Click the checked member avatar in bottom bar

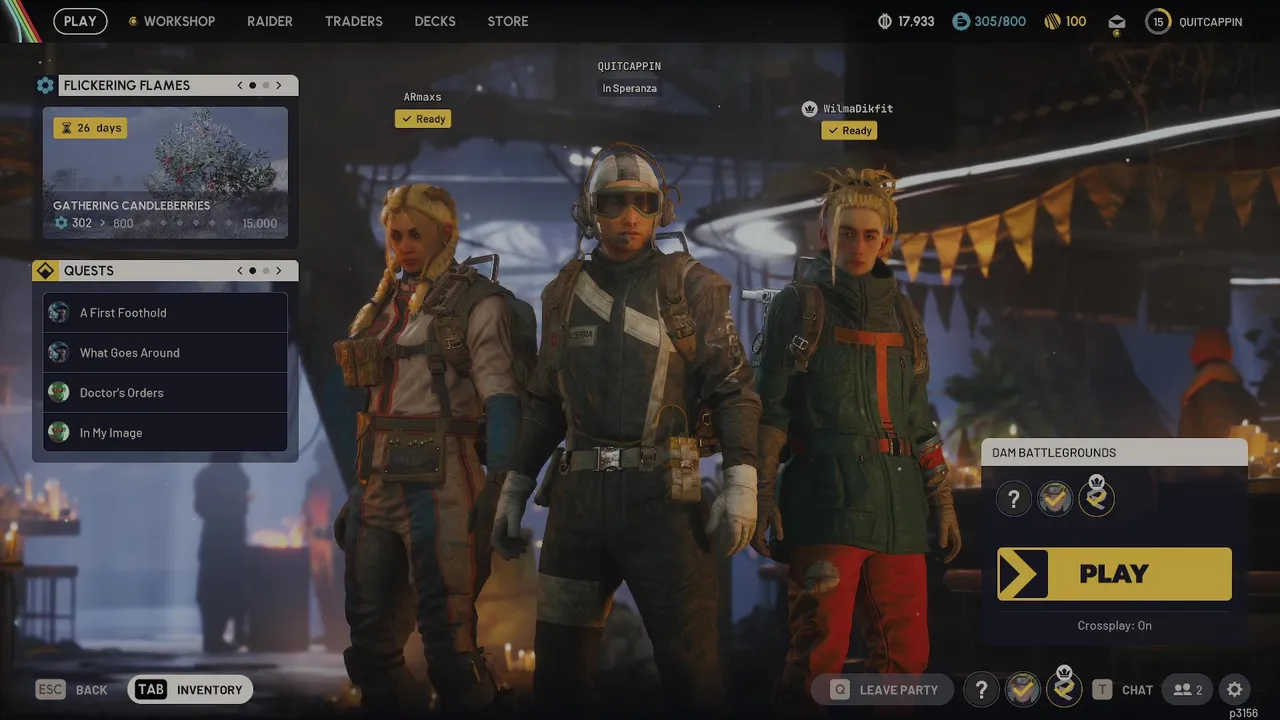pos(1022,690)
